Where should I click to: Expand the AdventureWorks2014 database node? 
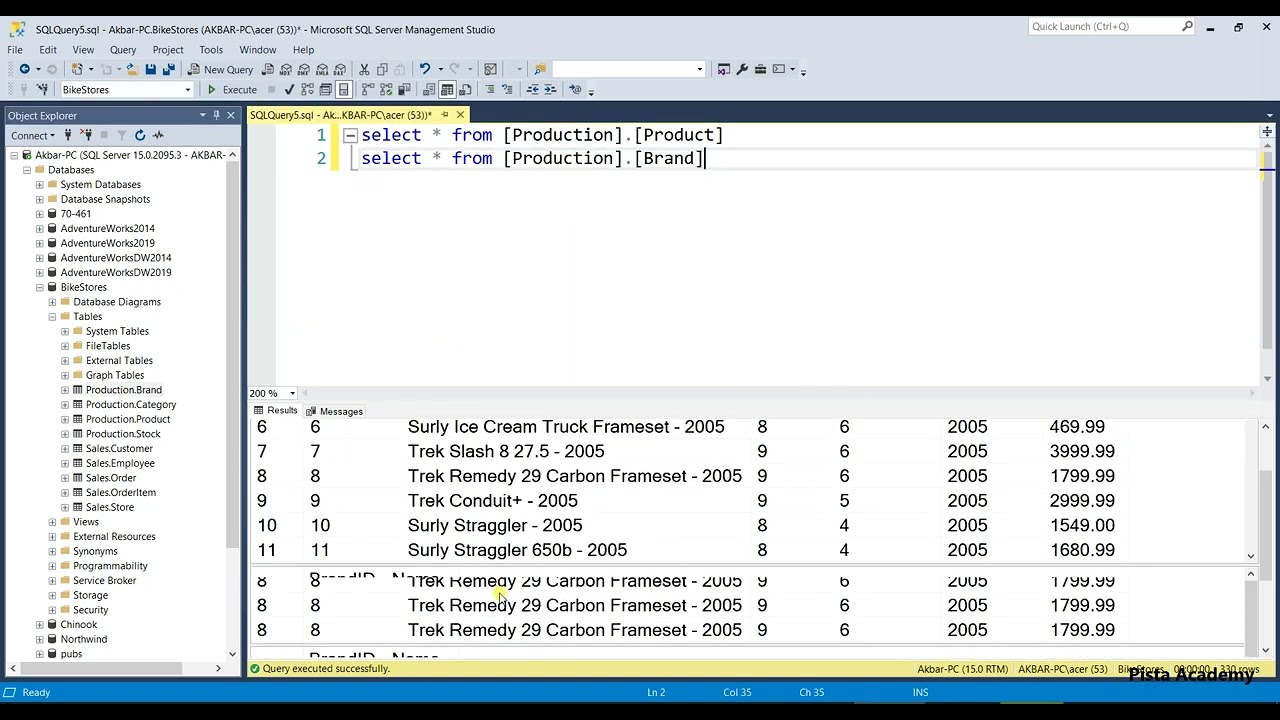(x=39, y=228)
